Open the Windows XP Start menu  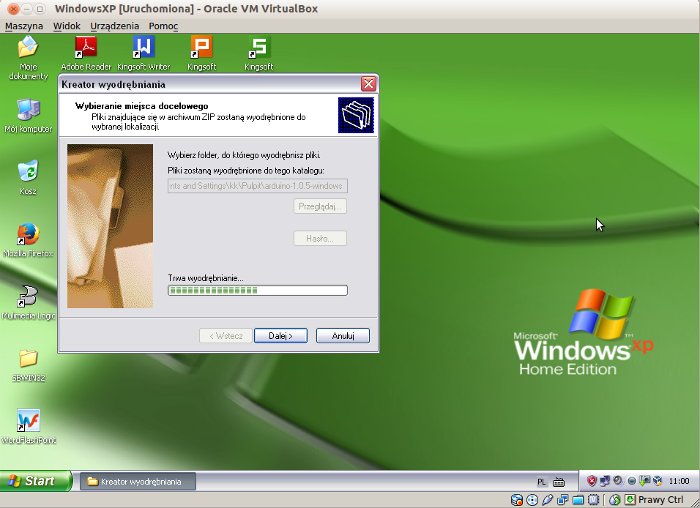click(x=36, y=481)
